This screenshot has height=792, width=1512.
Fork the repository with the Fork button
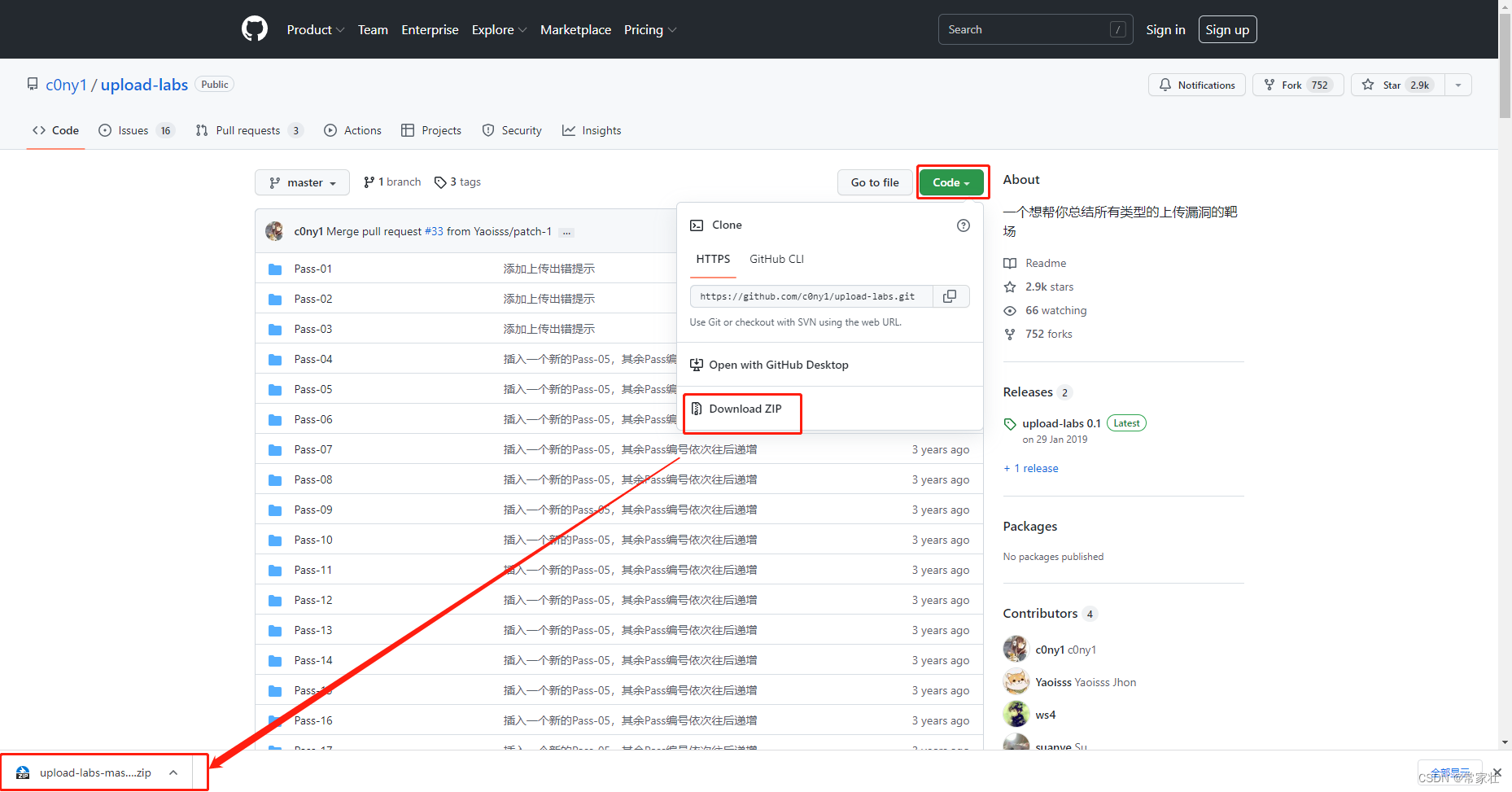[1298, 85]
